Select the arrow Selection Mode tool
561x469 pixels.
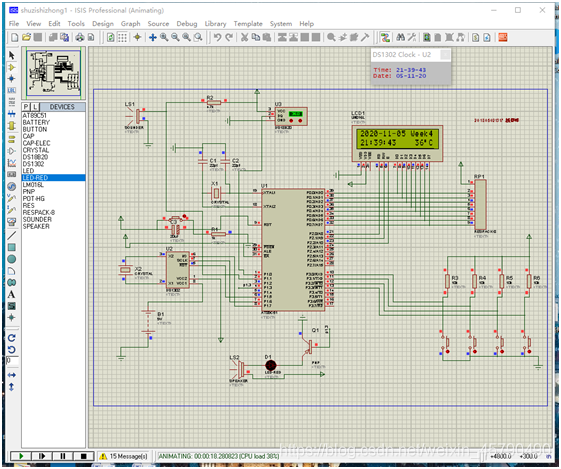12,55
